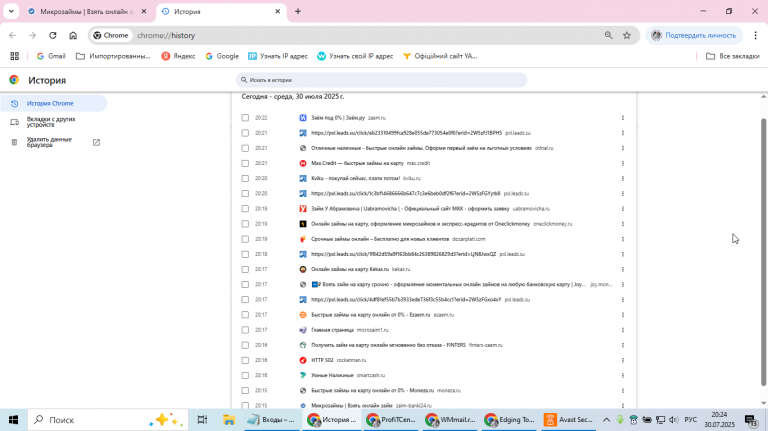Open Task View in taskbar
The image size is (768, 431).
pyautogui.click(x=202, y=420)
